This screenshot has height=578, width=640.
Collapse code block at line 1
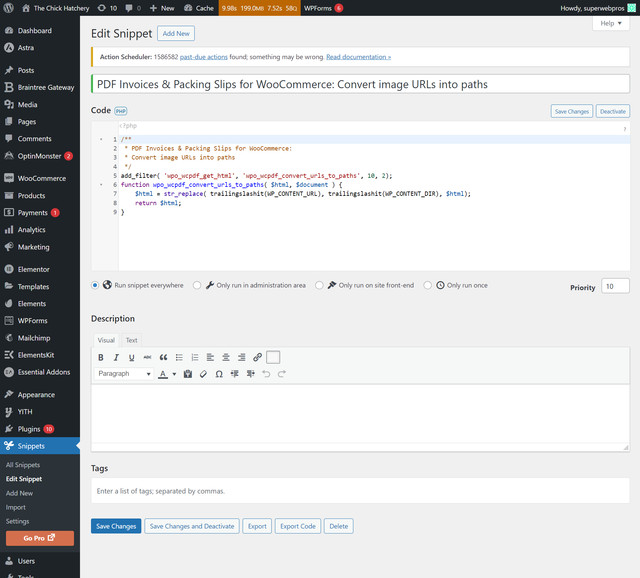(101, 139)
